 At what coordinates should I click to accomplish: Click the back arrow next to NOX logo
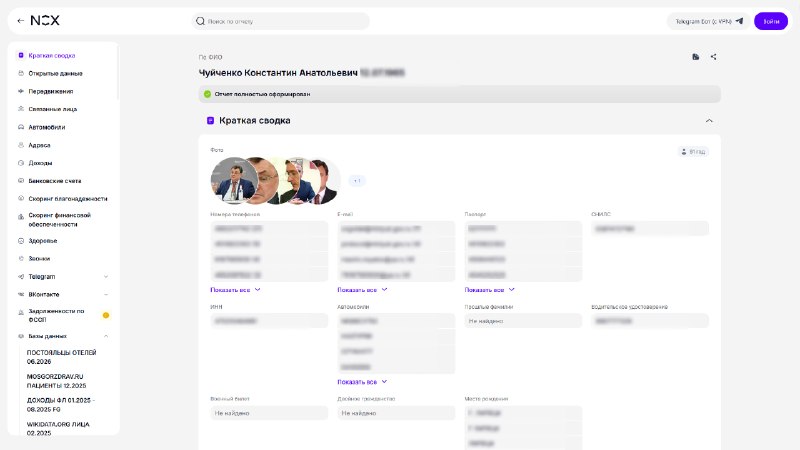20,21
